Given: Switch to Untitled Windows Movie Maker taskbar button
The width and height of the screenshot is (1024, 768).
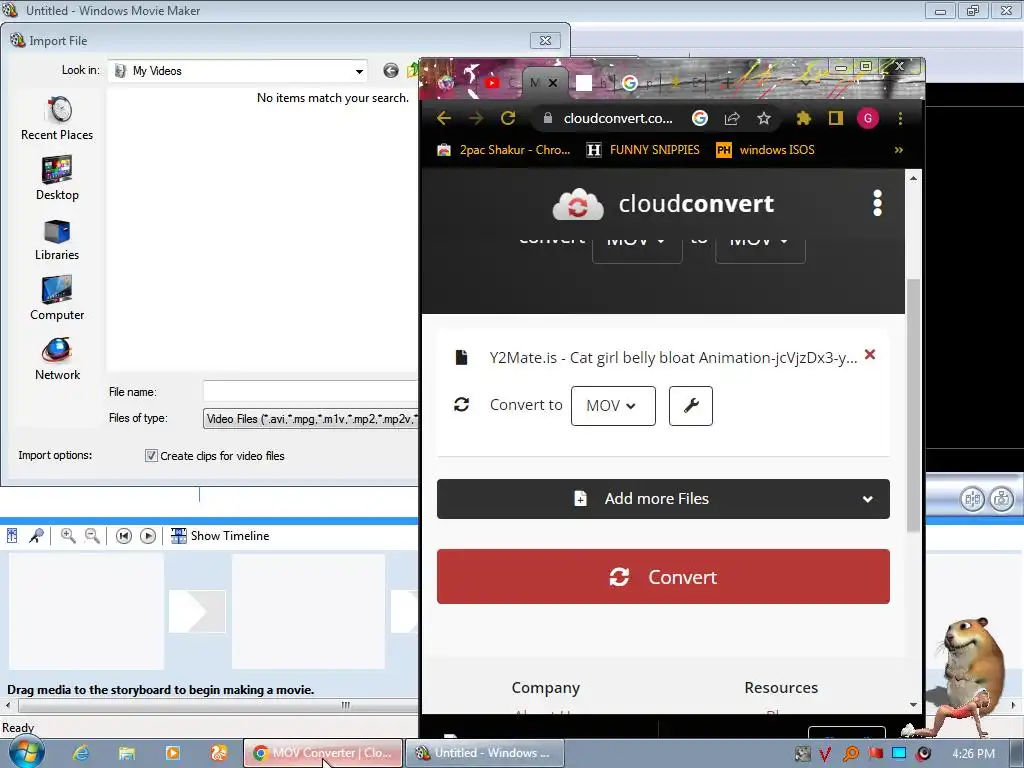Looking at the screenshot, I should (485, 753).
